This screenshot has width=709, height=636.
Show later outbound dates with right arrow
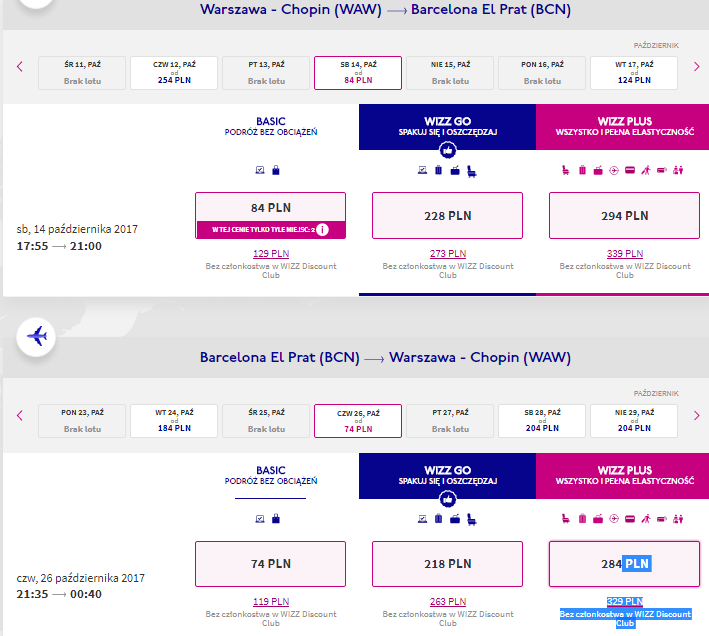point(696,67)
